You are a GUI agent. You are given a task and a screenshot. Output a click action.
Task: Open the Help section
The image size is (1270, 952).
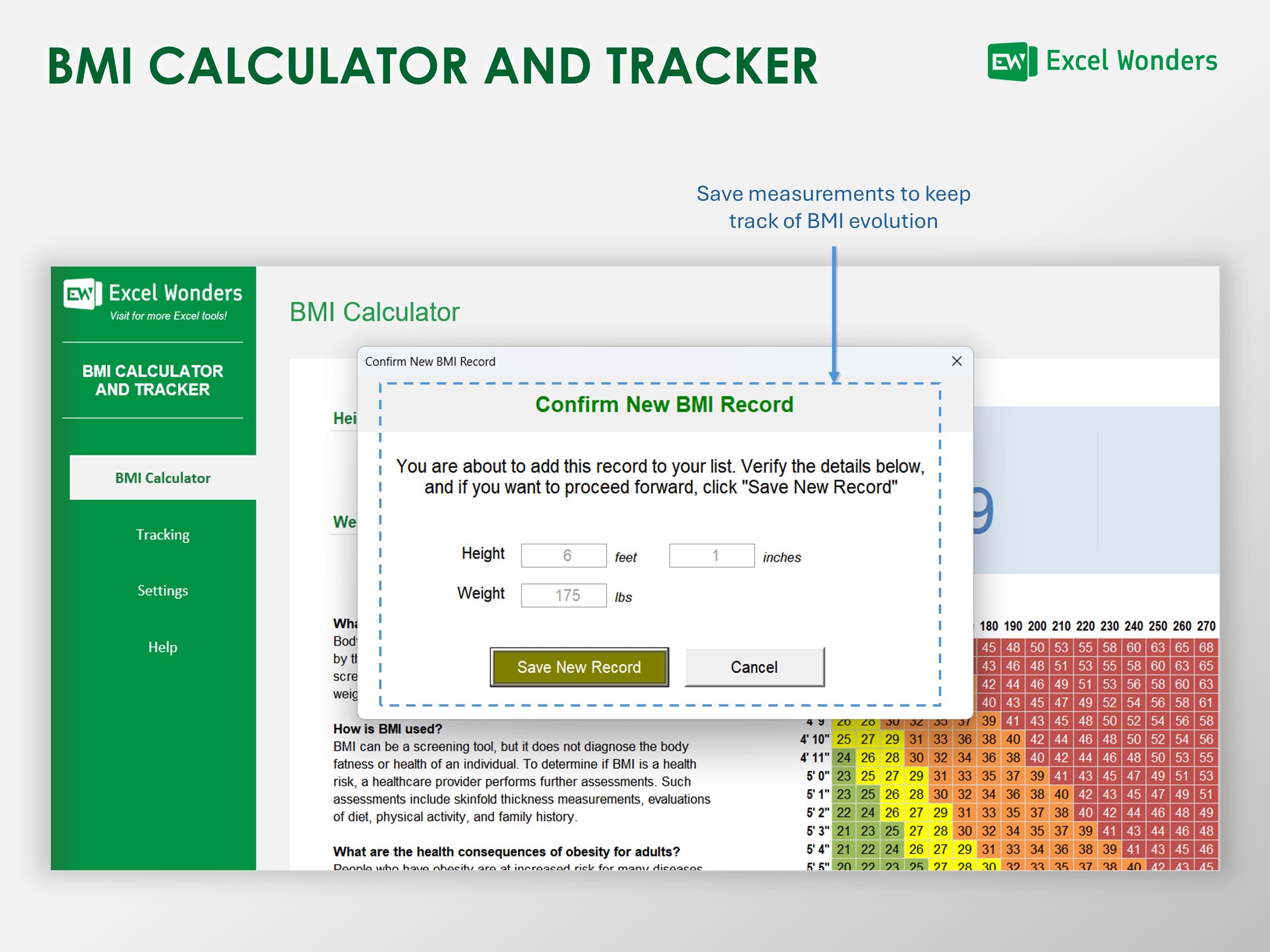[162, 647]
